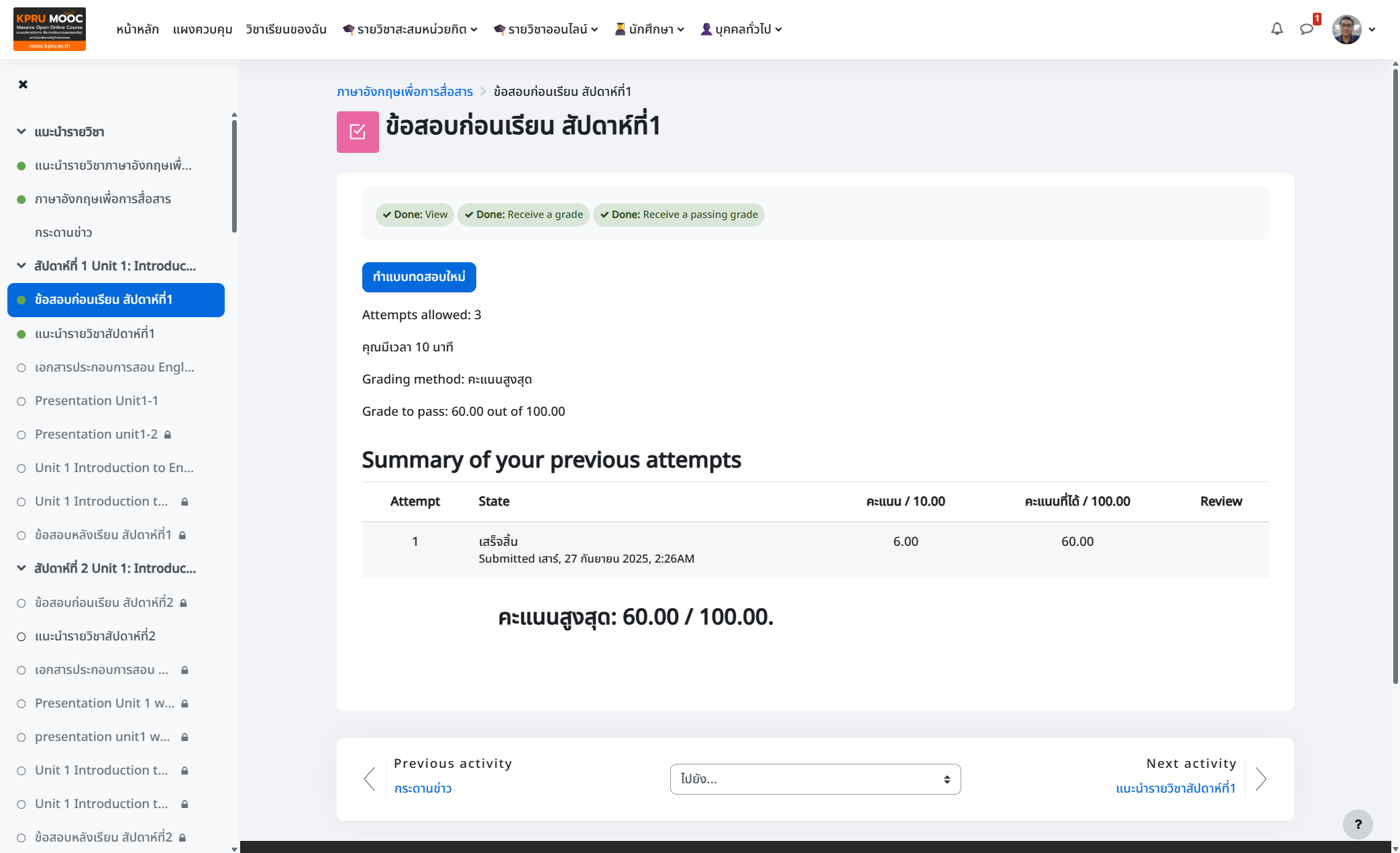Viewport: 1400px width, 853px height.
Task: Open วิชาเรียนของฉัน in top navigation
Action: pos(286,29)
